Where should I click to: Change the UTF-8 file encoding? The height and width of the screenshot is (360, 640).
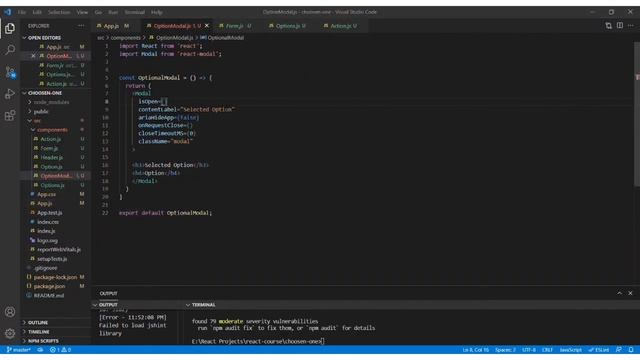pos(529,350)
